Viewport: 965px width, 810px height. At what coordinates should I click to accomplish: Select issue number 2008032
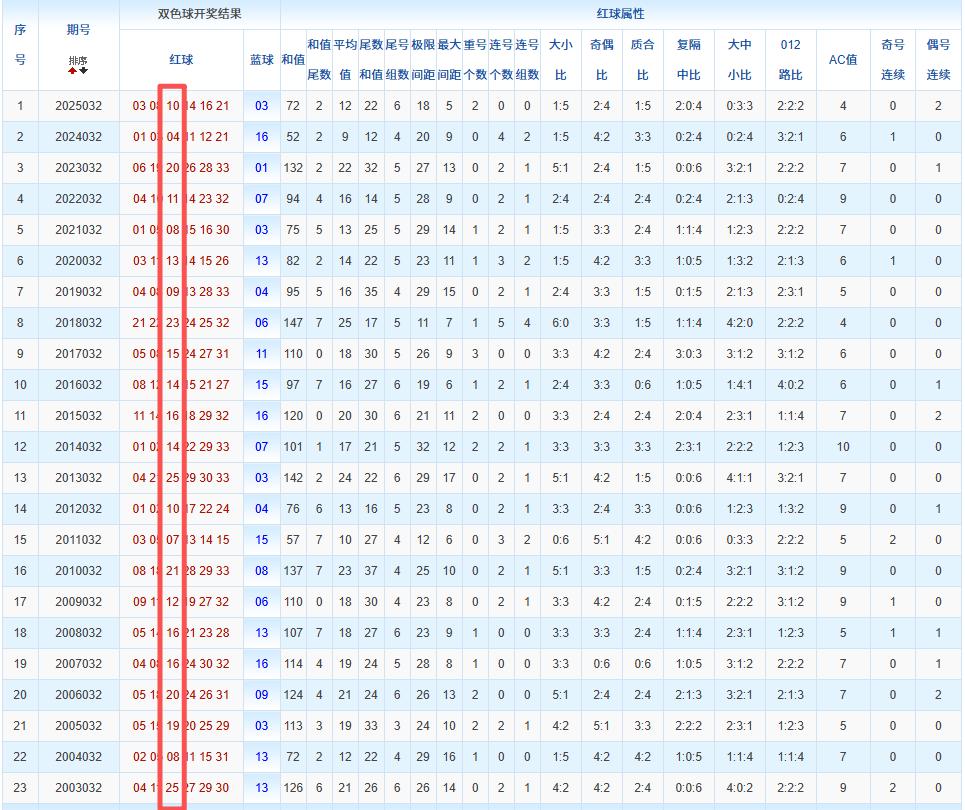tap(79, 633)
